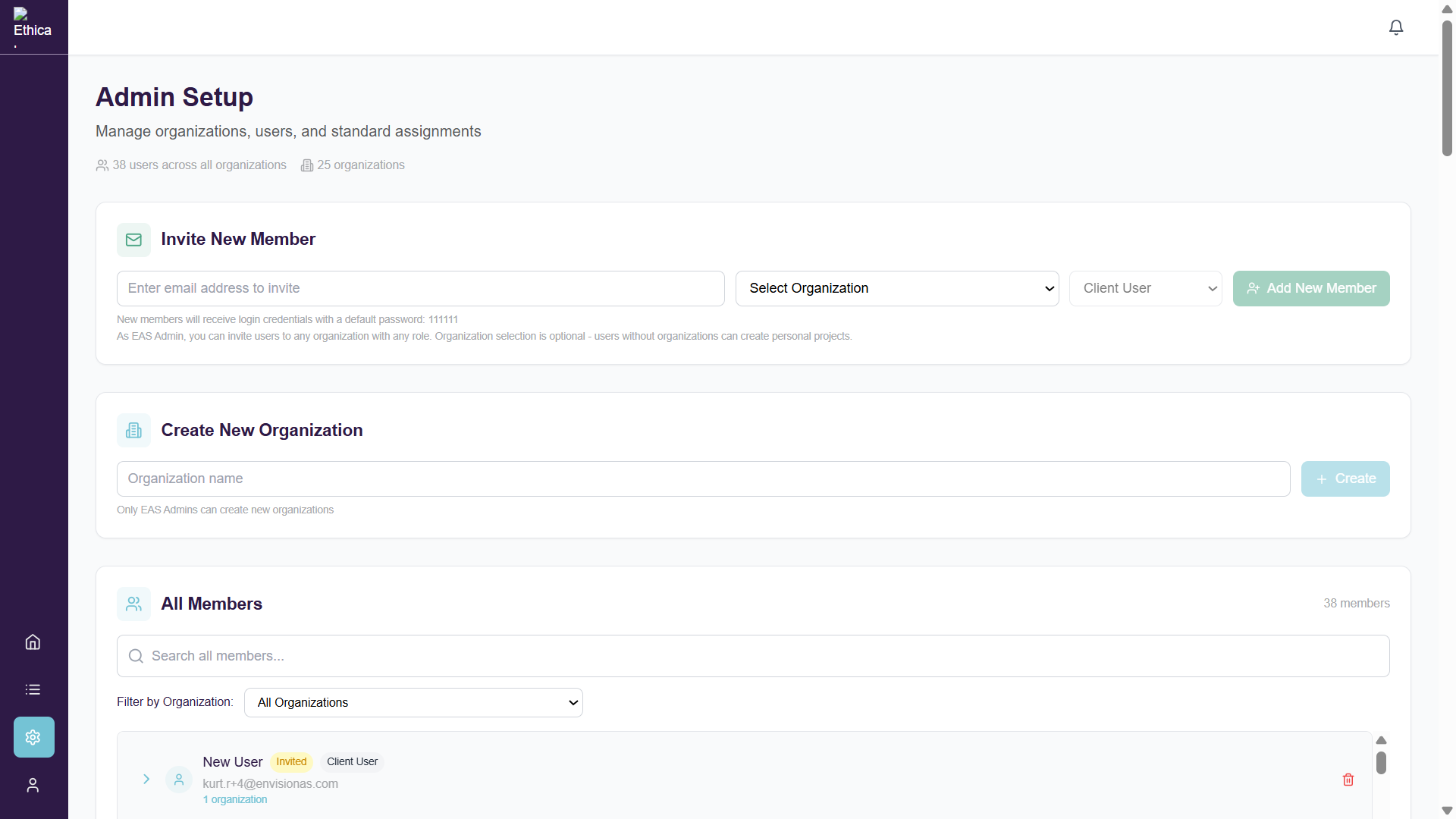Viewport: 1456px width, 819px height.
Task: Click the page scrollbar down arrow
Action: click(1447, 811)
